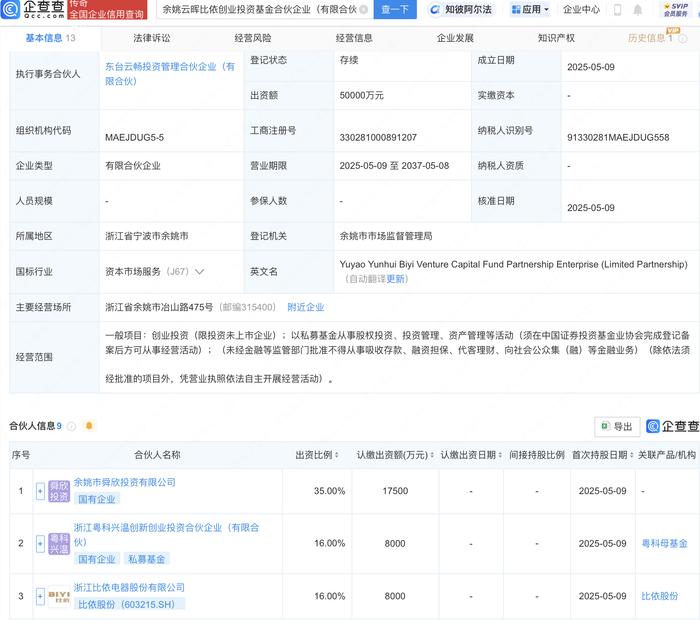Open 余姚市舜欣投资有限公司 link
Image resolution: width=700 pixels, height=620 pixels.
125,482
